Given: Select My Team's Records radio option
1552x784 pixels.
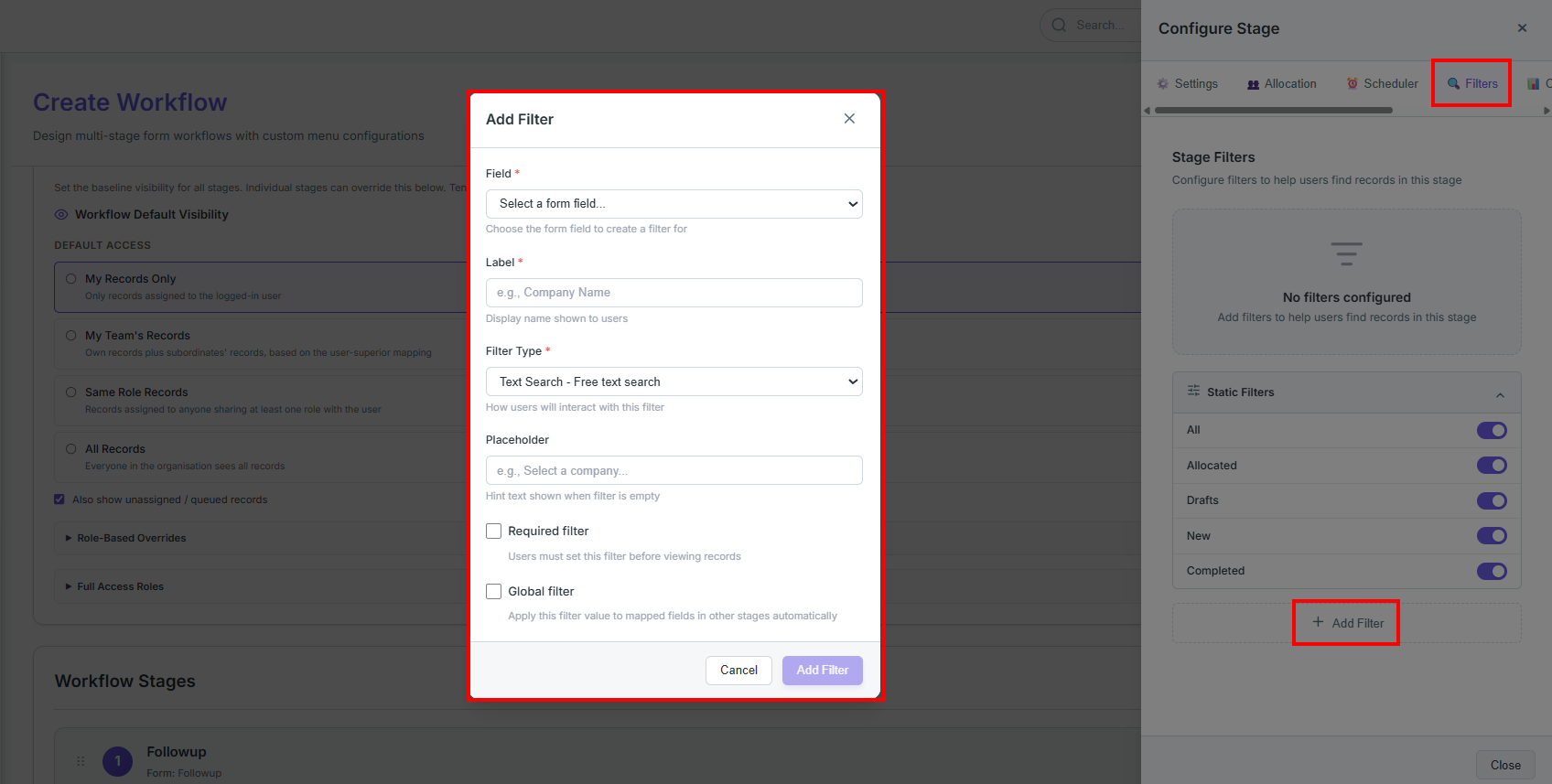Looking at the screenshot, I should (71, 336).
